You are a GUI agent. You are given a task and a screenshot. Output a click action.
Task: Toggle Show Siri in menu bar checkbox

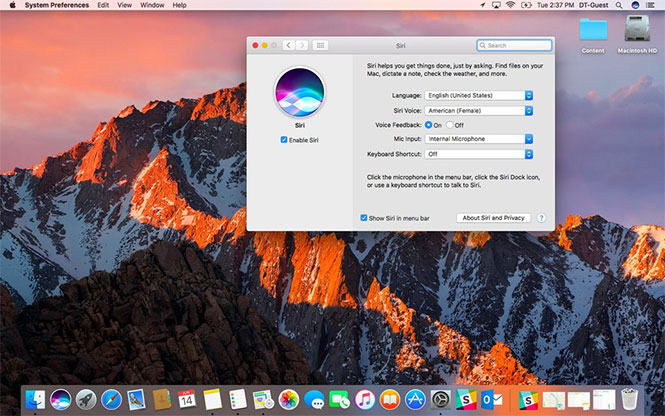click(x=364, y=217)
